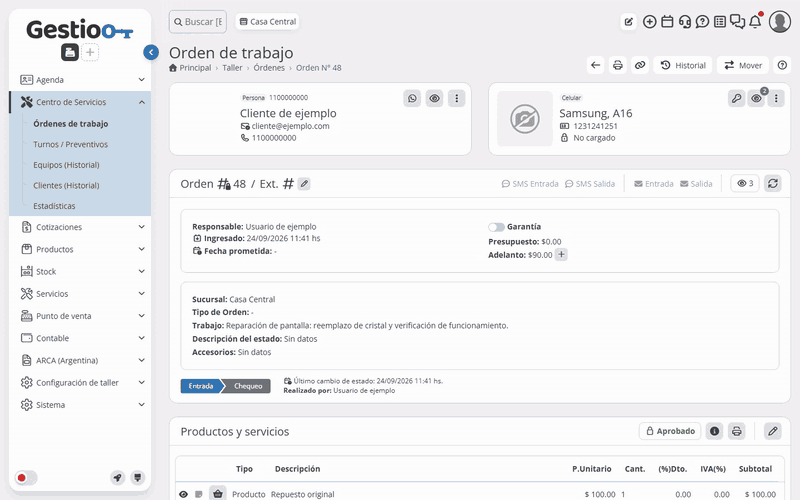Open the quick edit icon in top bar
The image size is (800, 500).
pyautogui.click(x=629, y=22)
